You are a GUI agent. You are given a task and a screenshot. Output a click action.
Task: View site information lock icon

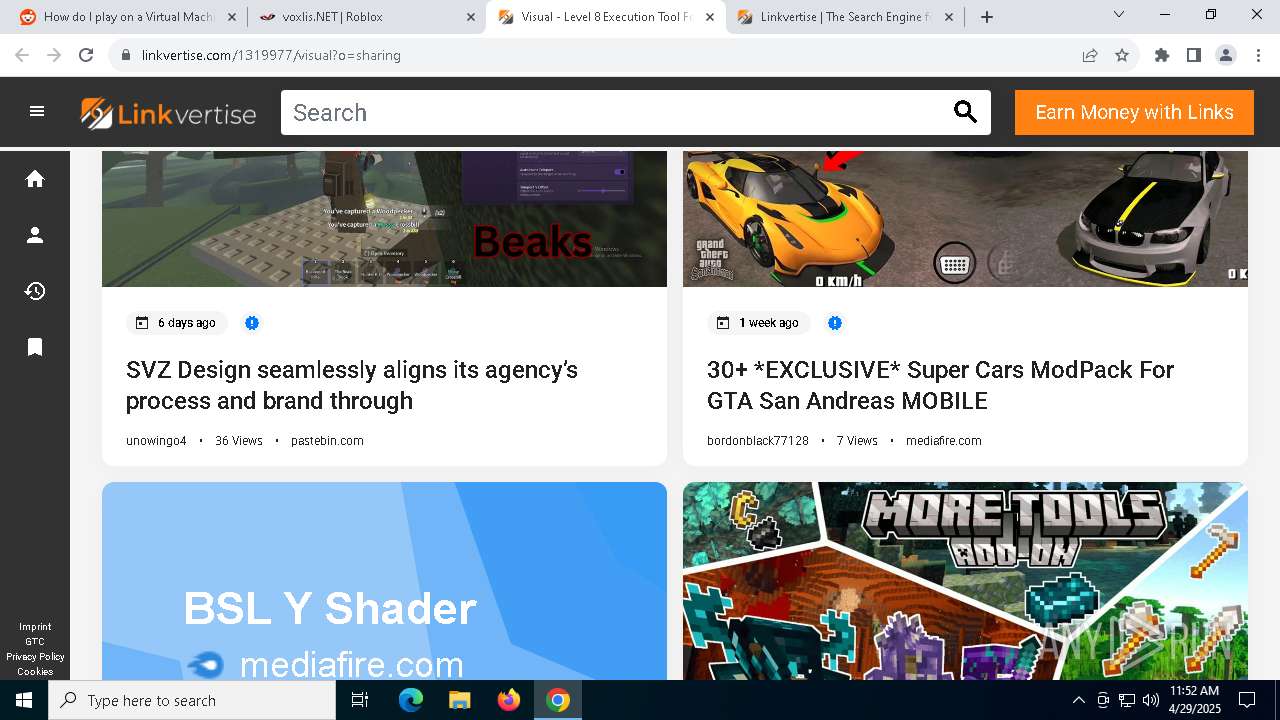click(x=126, y=55)
